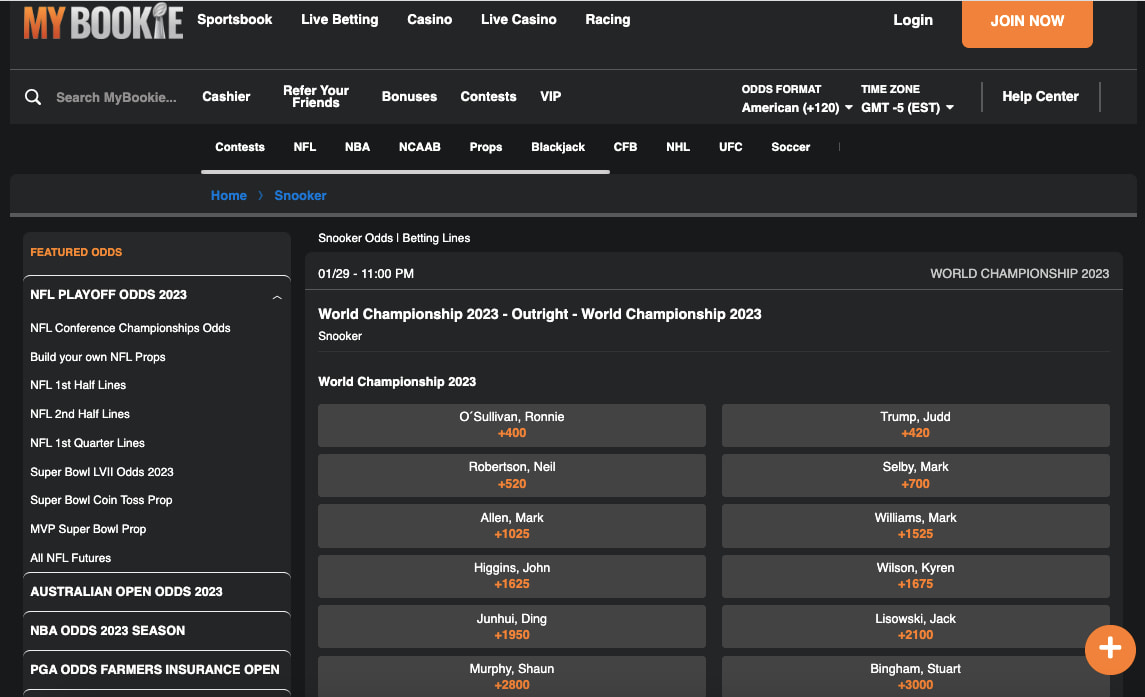Collapse the NFL Playoff Odds 2023 section
Image resolution: width=1145 pixels, height=697 pixels.
click(x=277, y=296)
